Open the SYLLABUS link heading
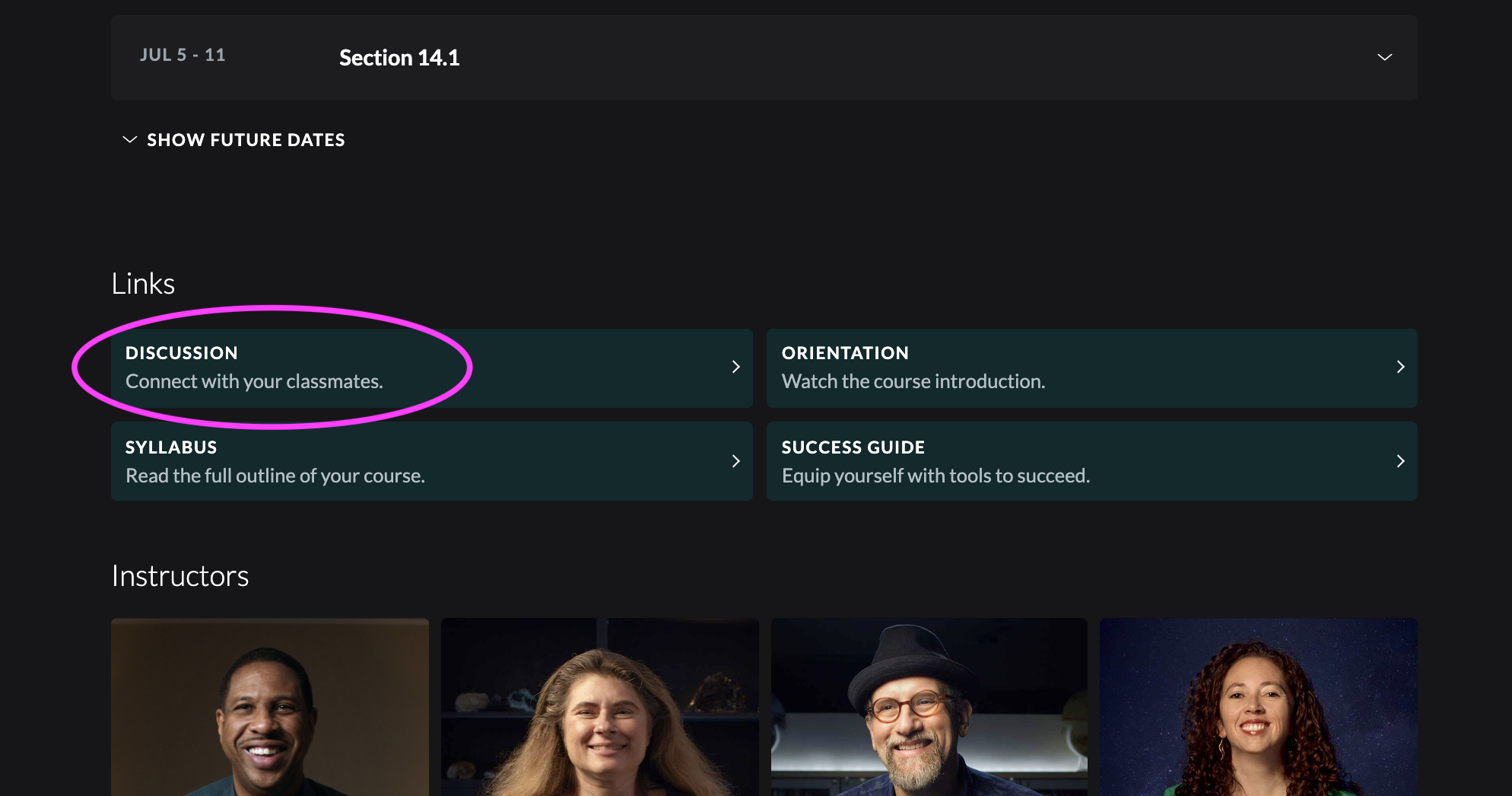1512x796 pixels. 171,447
